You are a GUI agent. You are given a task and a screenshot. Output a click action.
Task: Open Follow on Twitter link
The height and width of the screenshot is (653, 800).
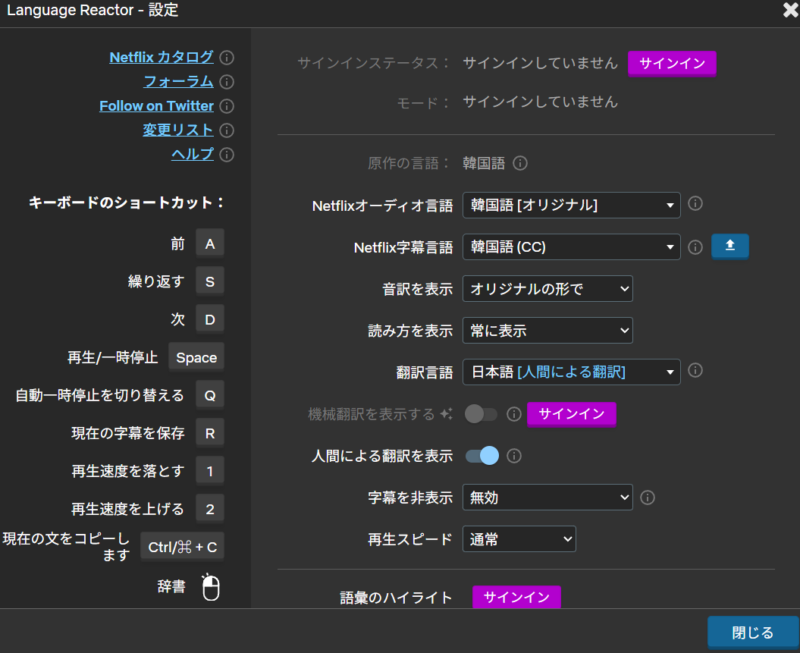coord(156,106)
